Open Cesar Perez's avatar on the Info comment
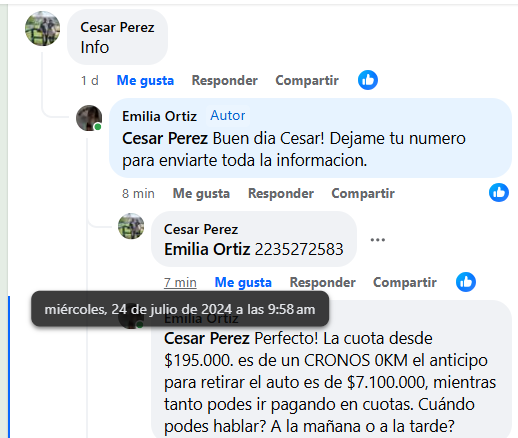Viewport: 518px width, 438px height. click(42, 28)
